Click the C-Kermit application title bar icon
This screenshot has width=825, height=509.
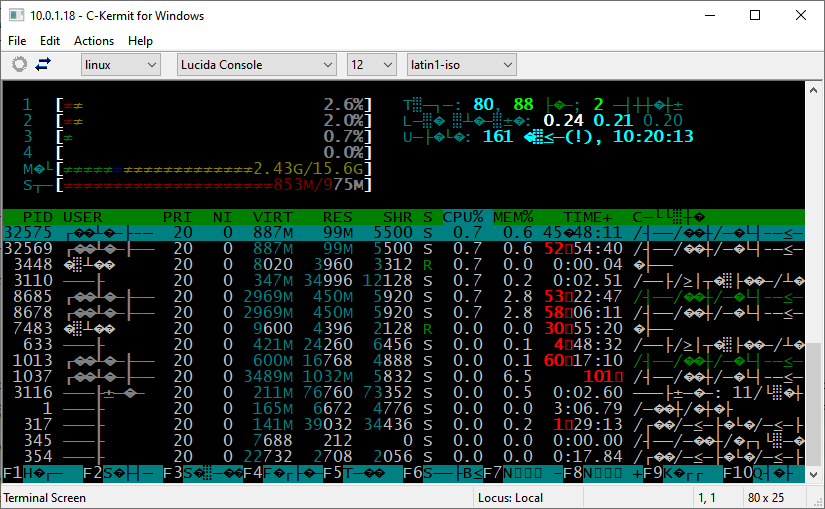tap(16, 15)
